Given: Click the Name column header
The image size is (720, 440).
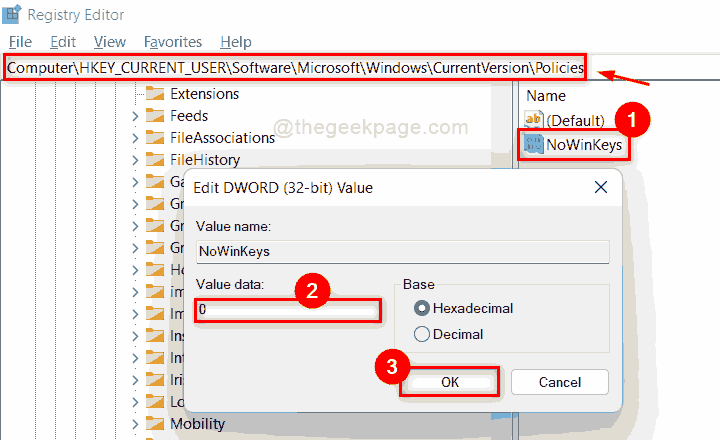Looking at the screenshot, I should tap(546, 96).
